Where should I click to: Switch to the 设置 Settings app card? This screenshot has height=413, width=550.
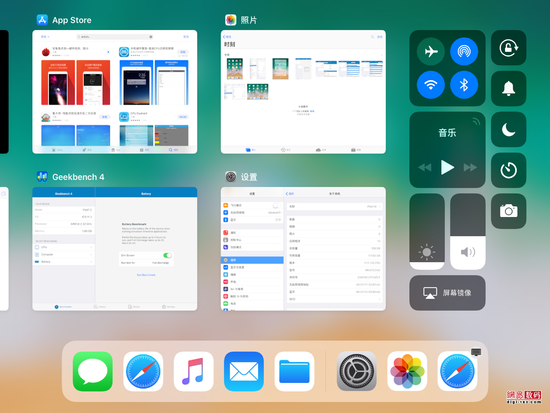[x=303, y=249]
